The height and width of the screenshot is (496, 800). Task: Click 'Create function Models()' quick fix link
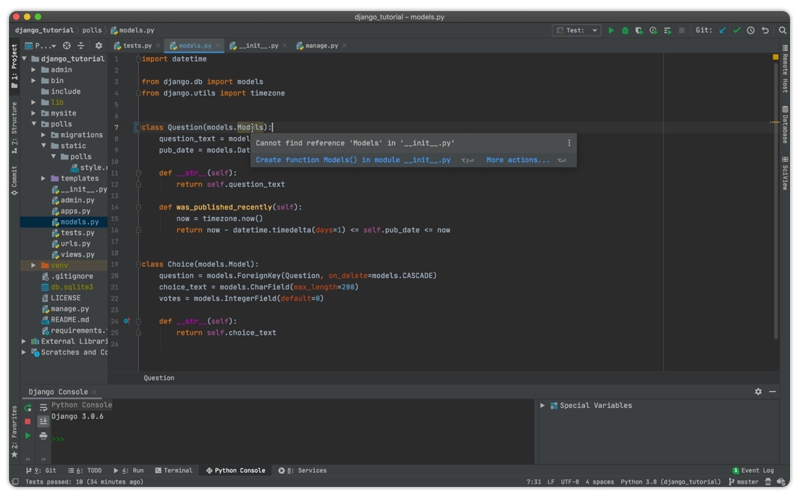click(x=353, y=160)
